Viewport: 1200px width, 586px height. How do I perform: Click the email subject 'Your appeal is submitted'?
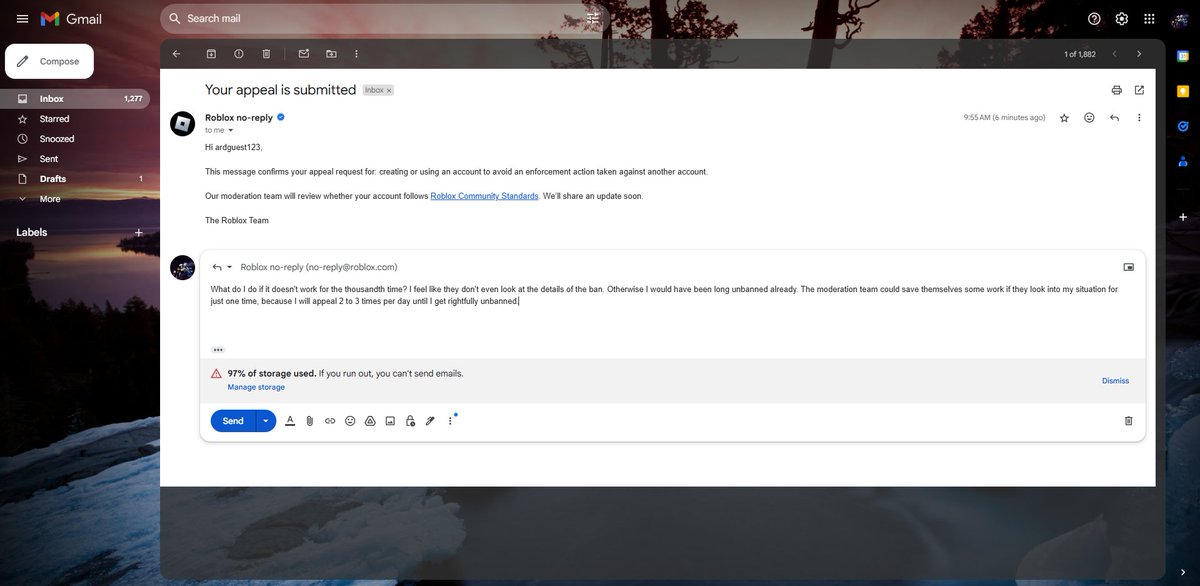click(x=281, y=90)
